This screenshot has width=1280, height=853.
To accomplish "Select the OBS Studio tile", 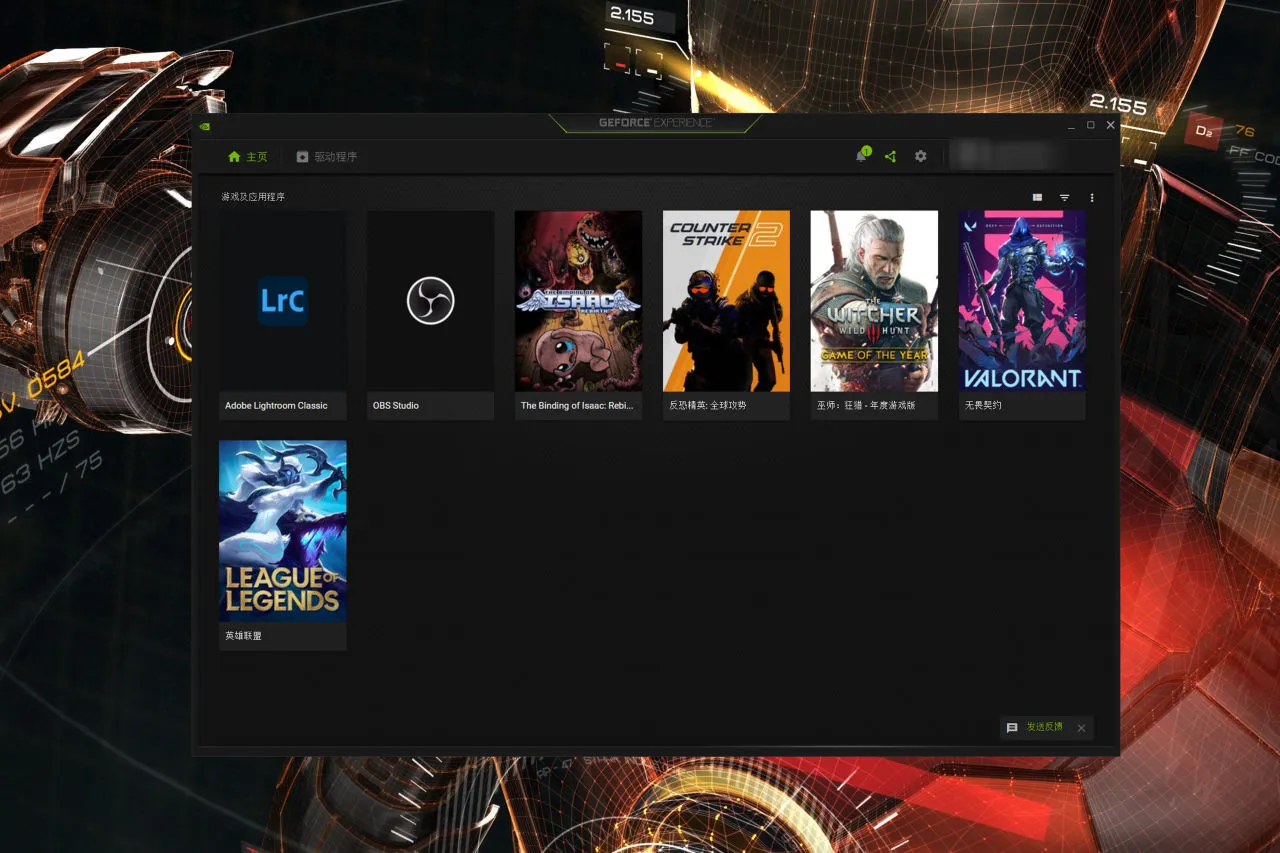I will point(431,315).
